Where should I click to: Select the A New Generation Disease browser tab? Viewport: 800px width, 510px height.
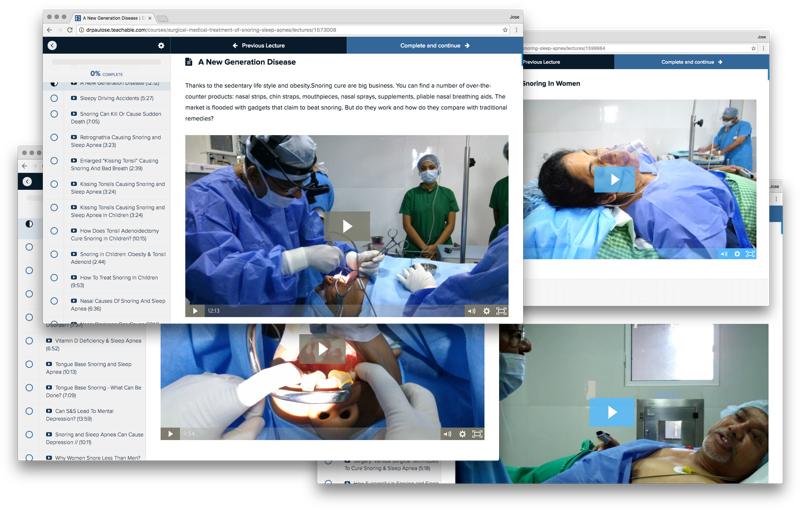point(112,18)
